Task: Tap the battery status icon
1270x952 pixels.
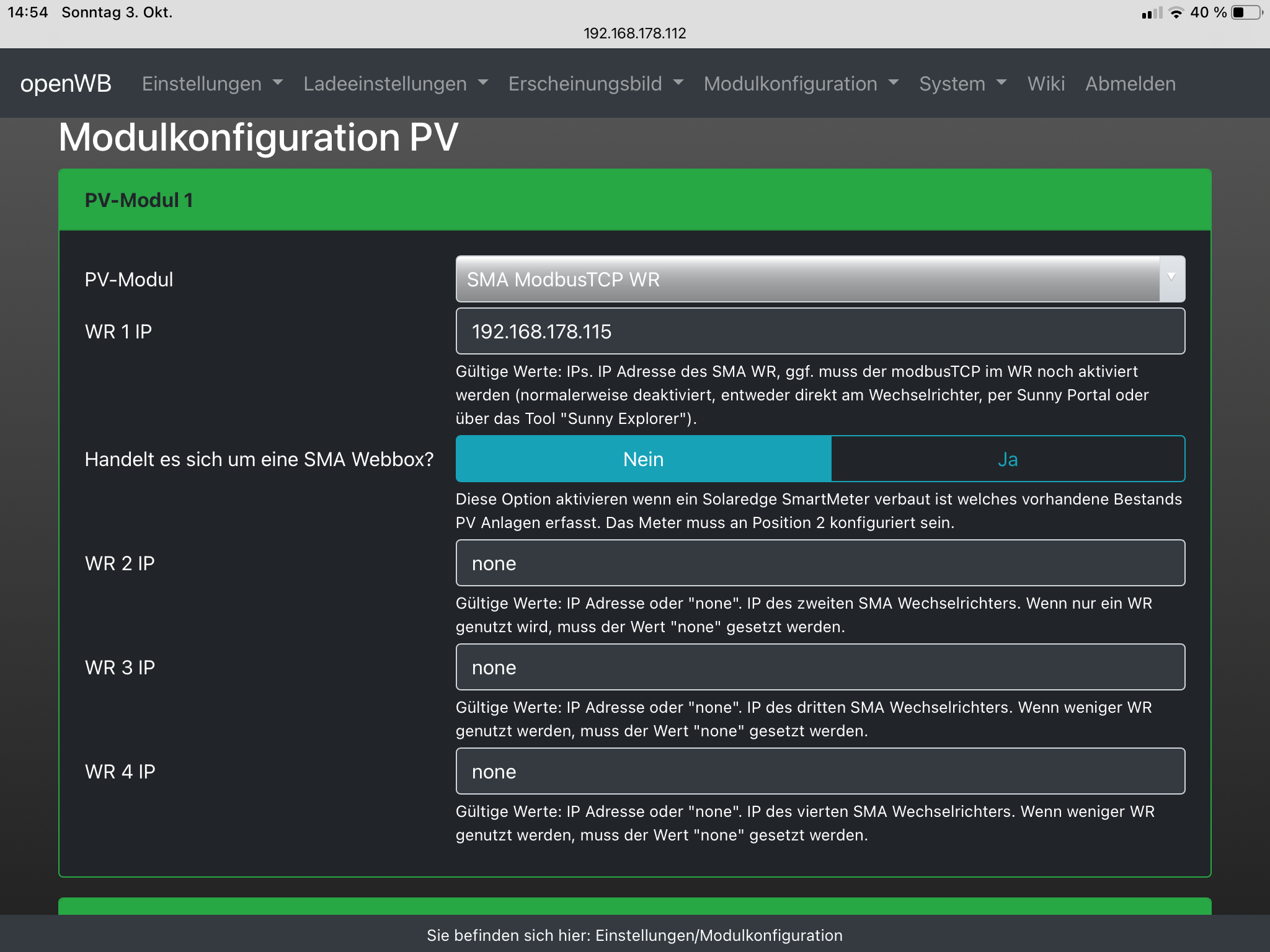Action: click(x=1247, y=12)
